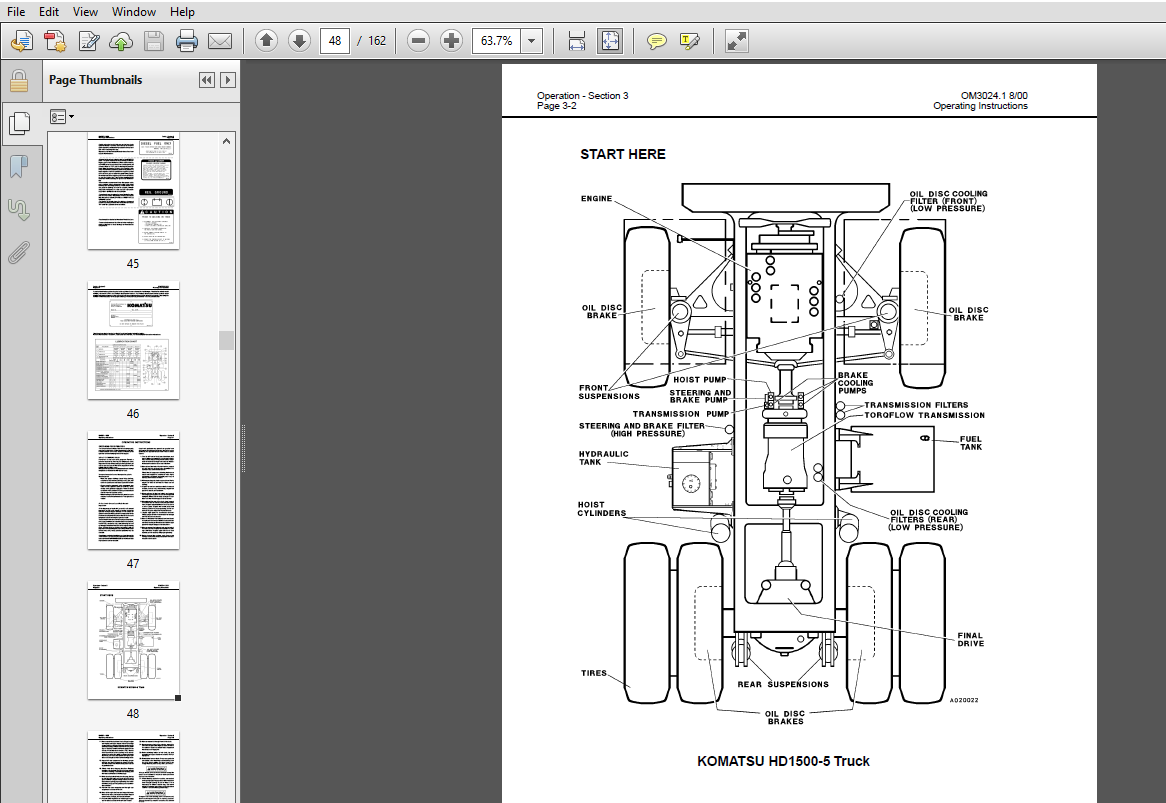Click the panel right-arrow expand button

click(228, 80)
